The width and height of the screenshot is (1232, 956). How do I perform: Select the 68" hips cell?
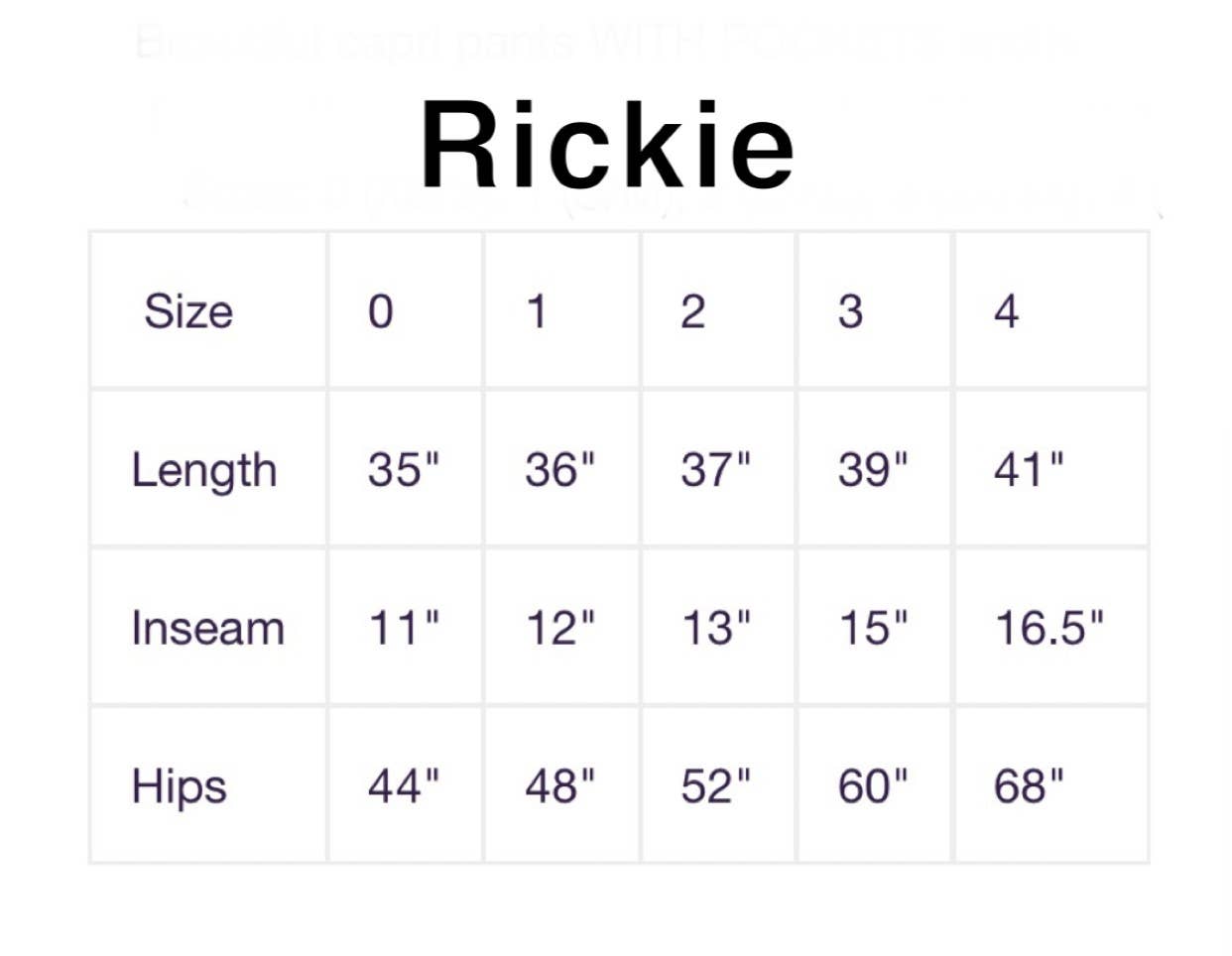tap(1029, 786)
